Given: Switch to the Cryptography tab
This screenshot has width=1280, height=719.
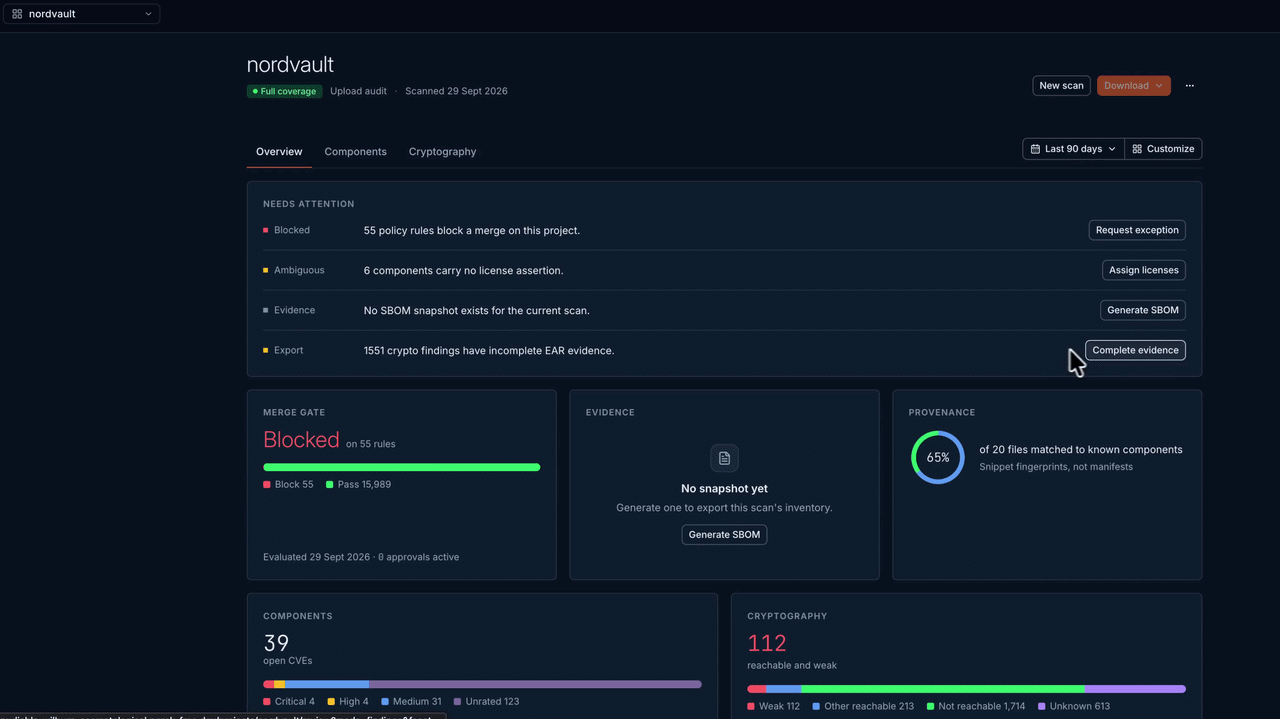Looking at the screenshot, I should click(x=442, y=152).
